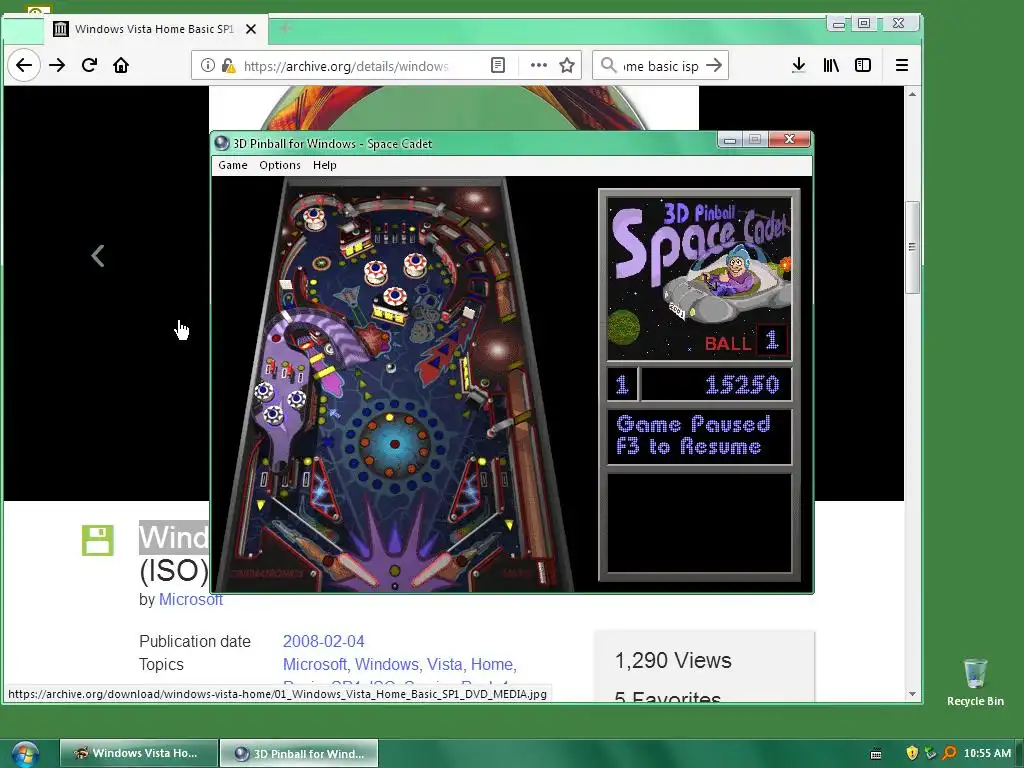Click the search magnifier icon in search box
The height and width of the screenshot is (768, 1024).
[608, 65]
